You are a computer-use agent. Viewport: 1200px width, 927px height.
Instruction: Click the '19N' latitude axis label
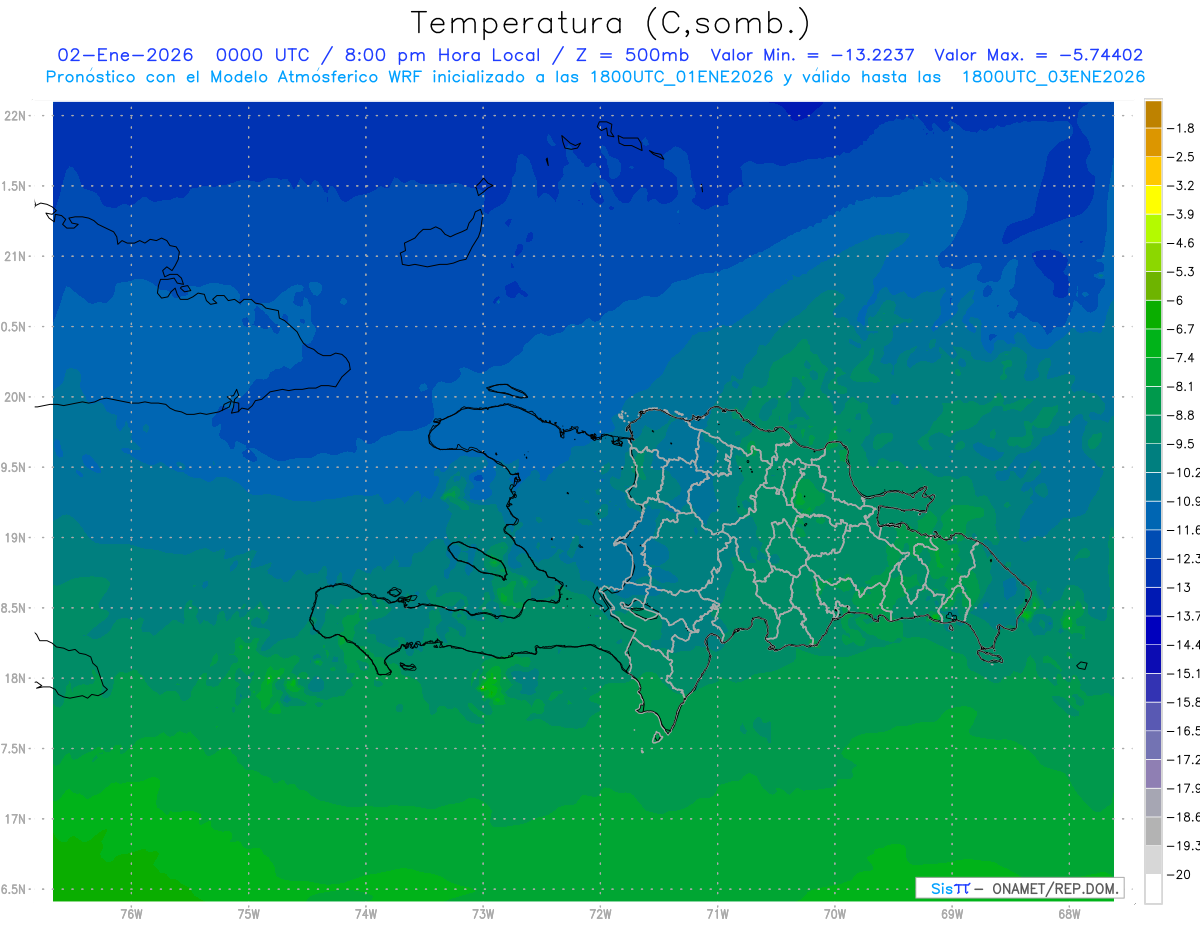point(14,538)
